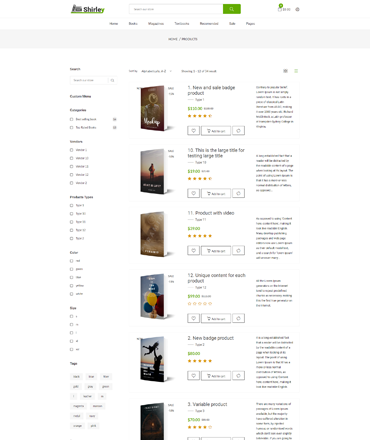Filter by color yellow checkbox
Viewport: 370px width, 440px height.
coord(71,286)
